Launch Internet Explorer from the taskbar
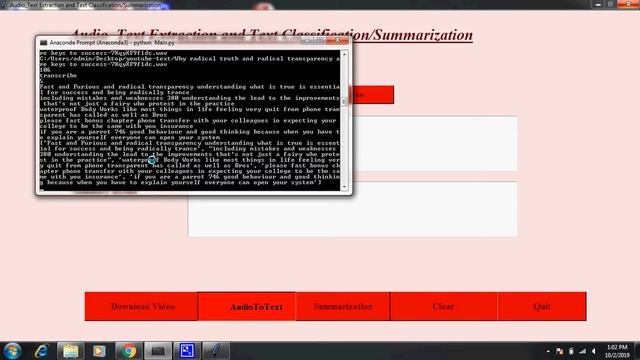This screenshot has height=360, width=640. coord(42,351)
